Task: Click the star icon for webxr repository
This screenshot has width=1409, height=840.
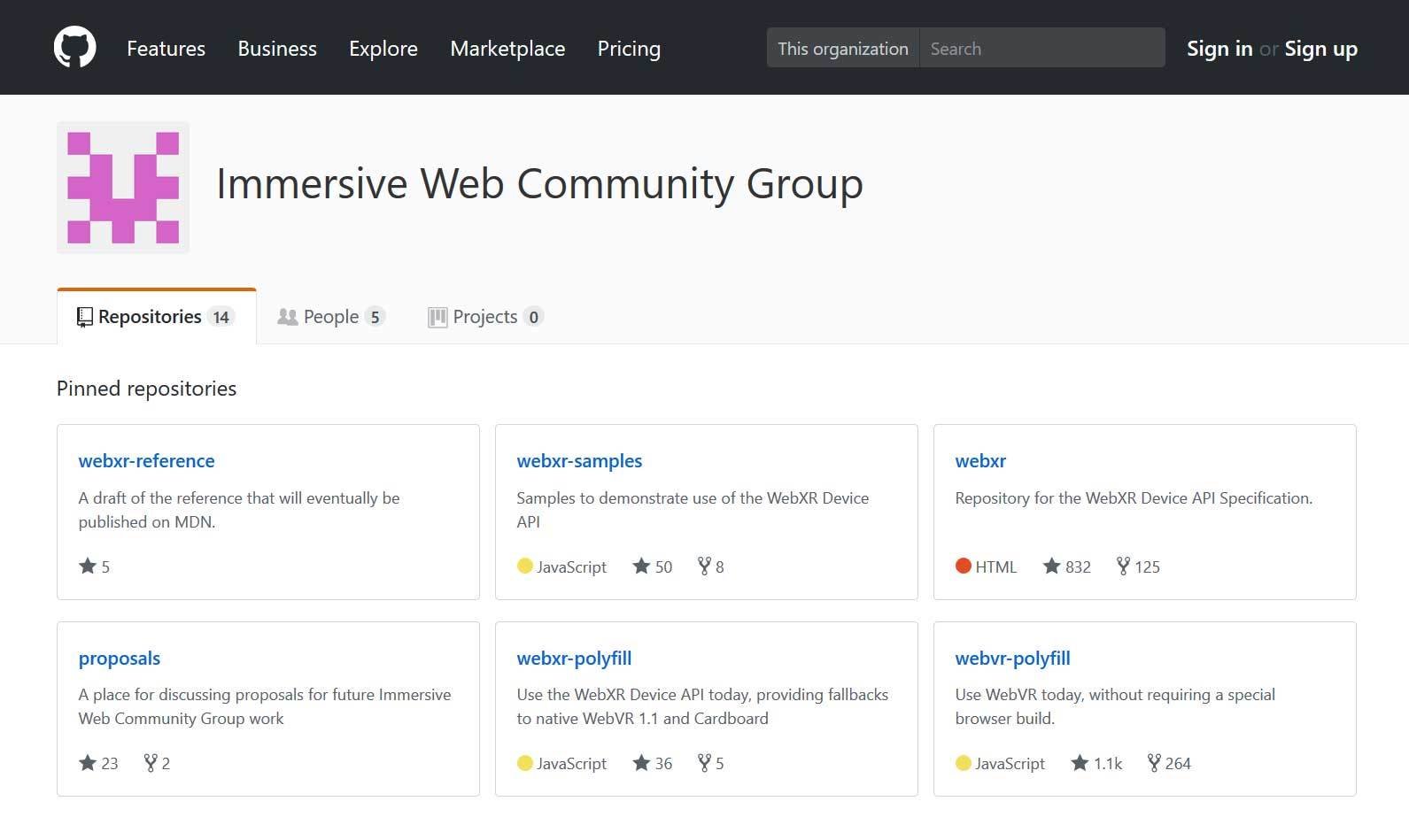Action: 1051,566
